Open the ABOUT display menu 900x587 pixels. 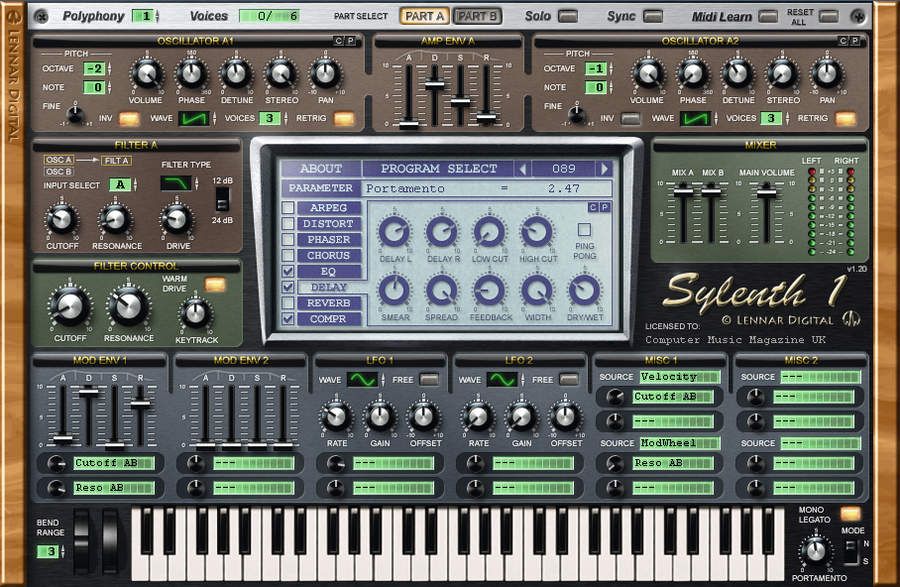(321, 169)
